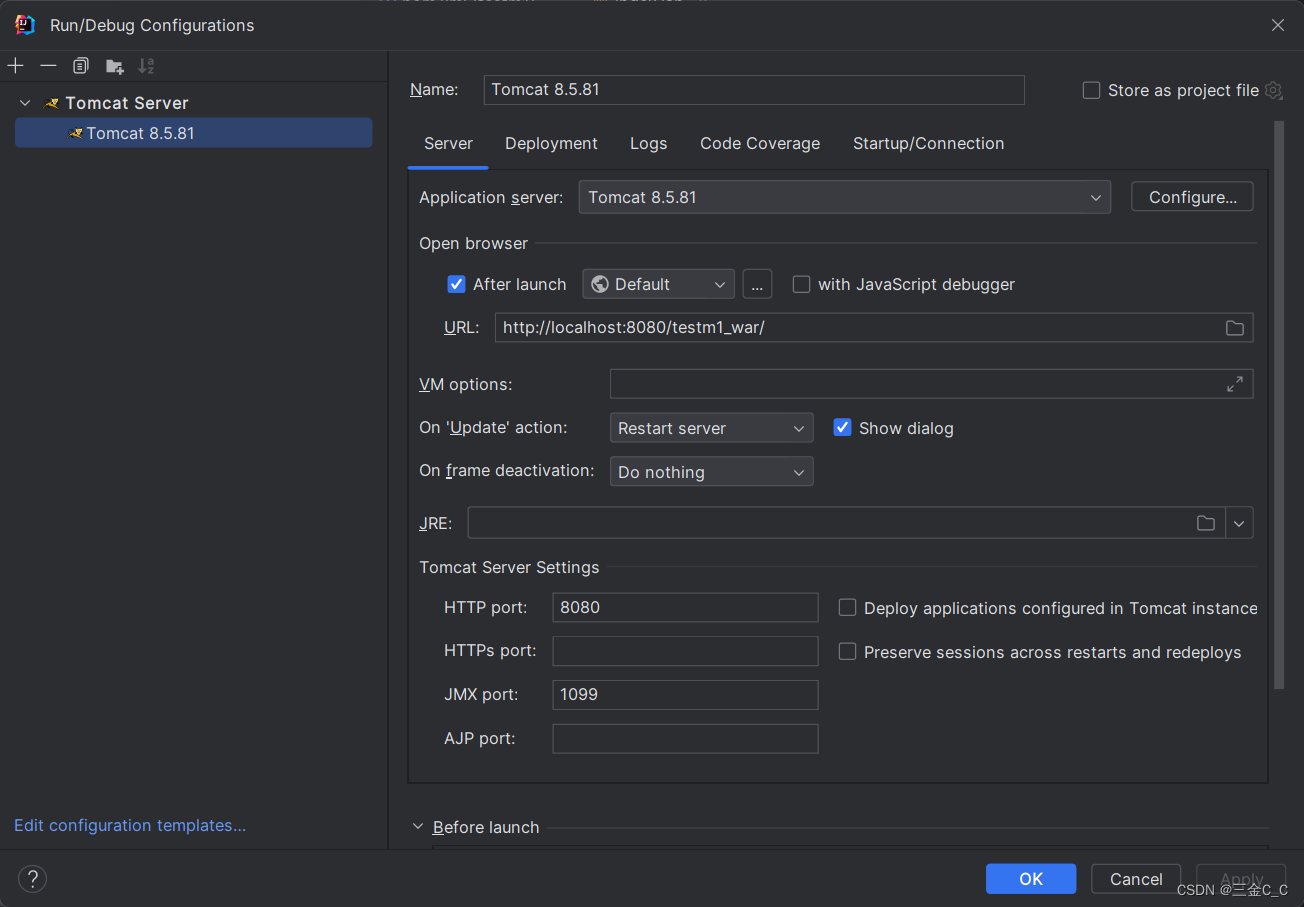
Task: Click the JMX port field
Action: click(x=685, y=694)
